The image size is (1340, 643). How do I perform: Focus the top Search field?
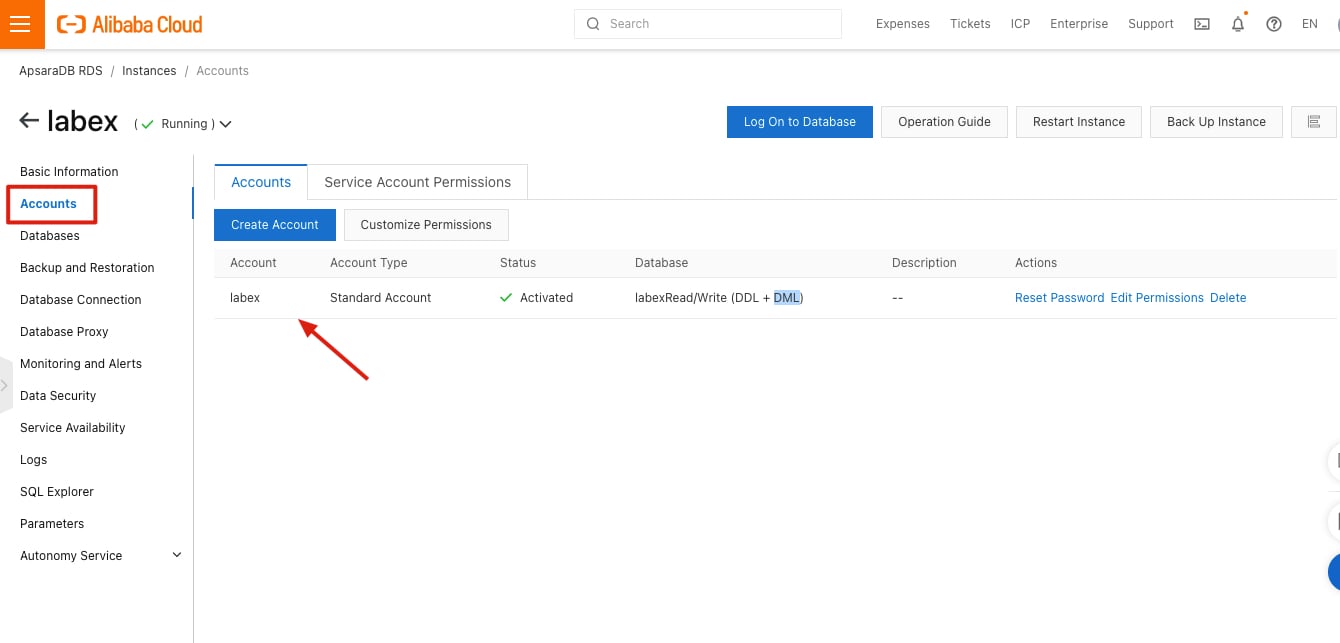(x=708, y=24)
